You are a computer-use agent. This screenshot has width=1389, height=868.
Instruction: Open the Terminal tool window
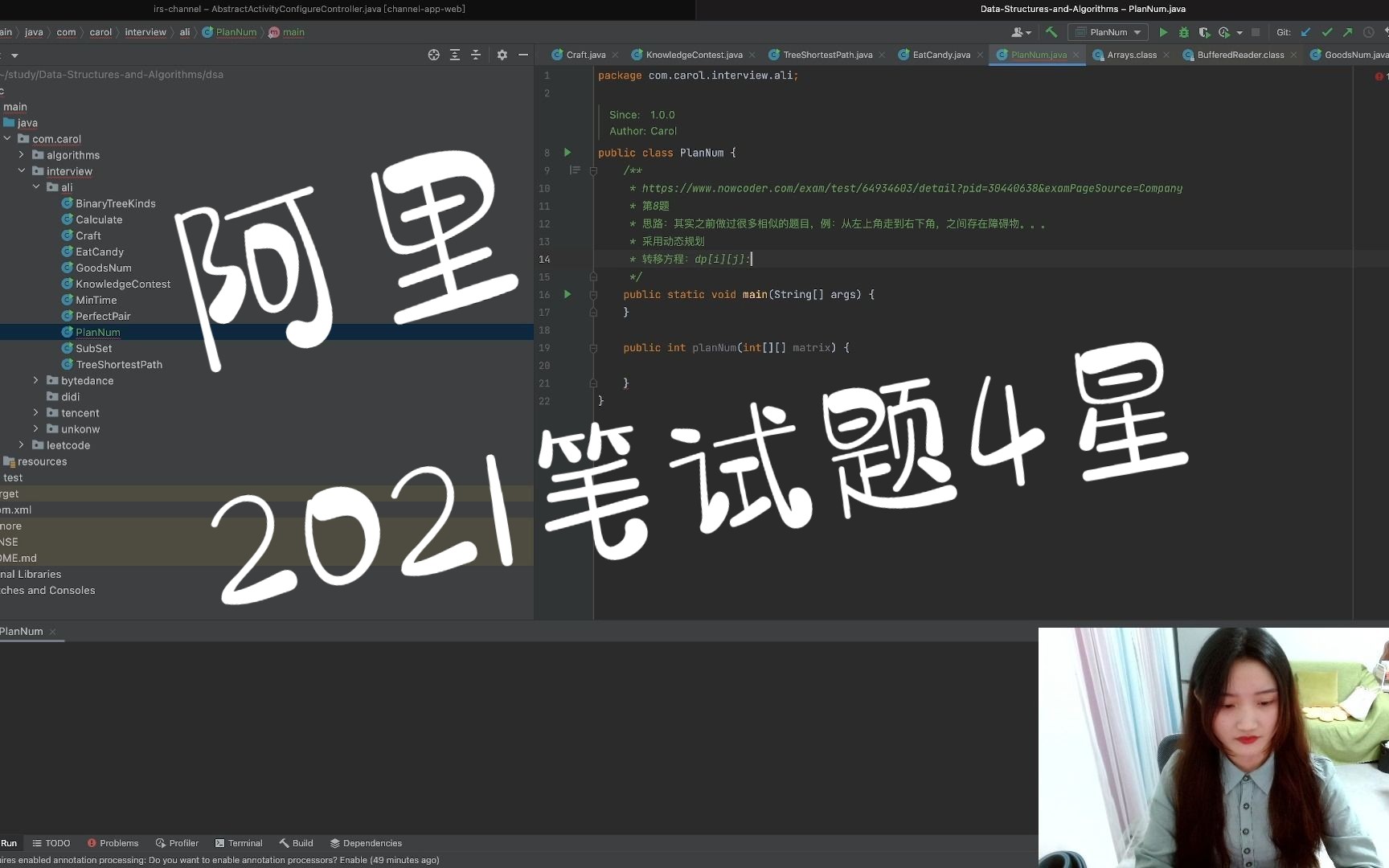pyautogui.click(x=239, y=843)
